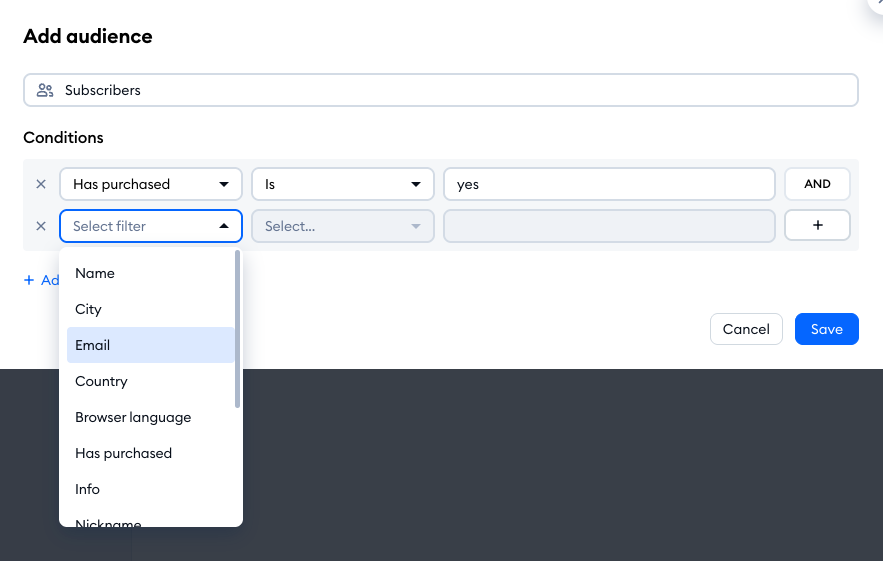Click the plus button on second row
This screenshot has width=883, height=561.
point(817,226)
